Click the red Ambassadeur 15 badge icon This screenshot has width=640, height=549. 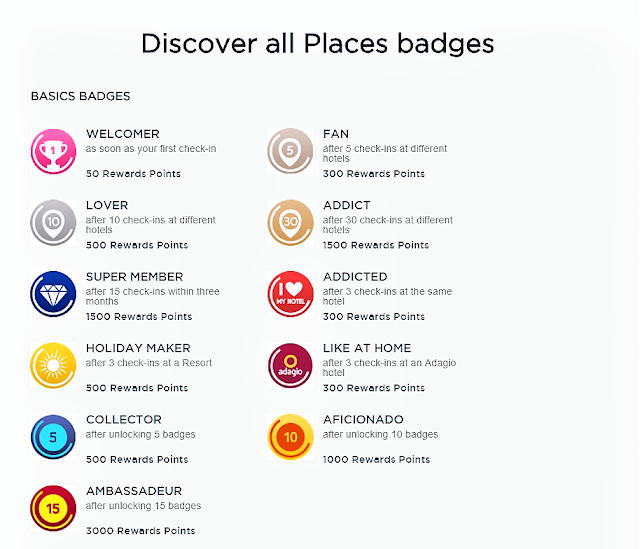54,508
